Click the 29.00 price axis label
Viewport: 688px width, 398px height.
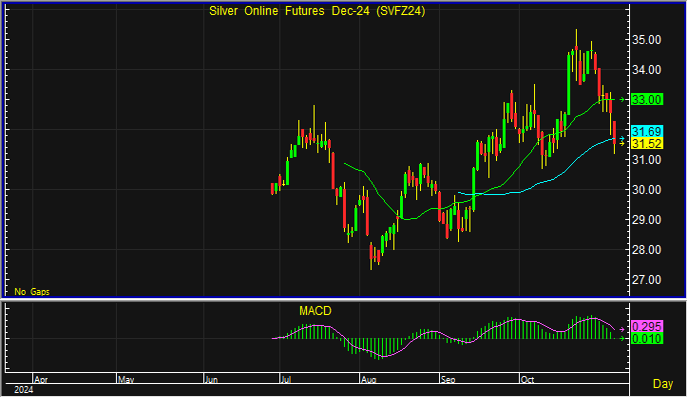tap(646, 220)
